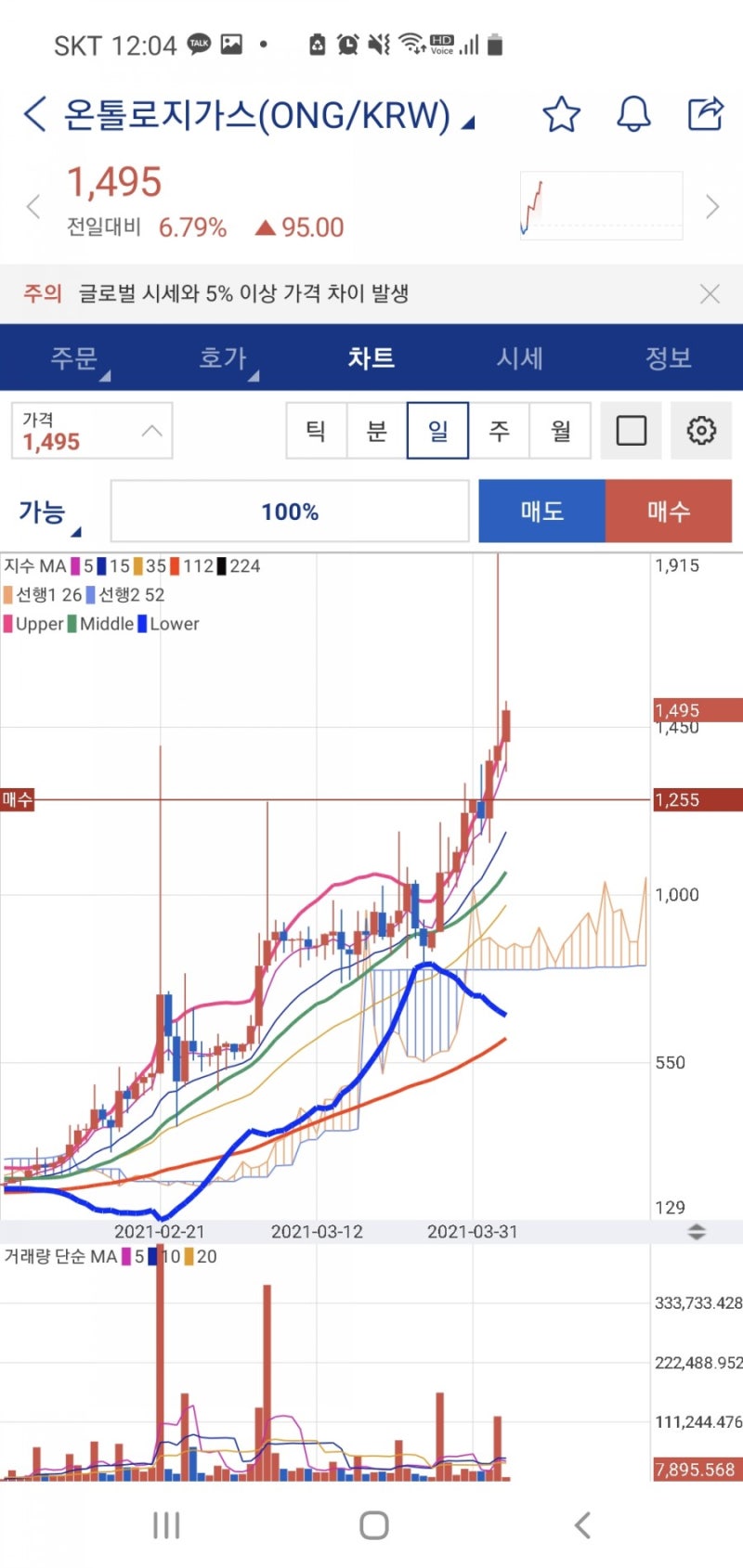
Task: Tap the 매수 average price line label
Action: click(x=17, y=799)
